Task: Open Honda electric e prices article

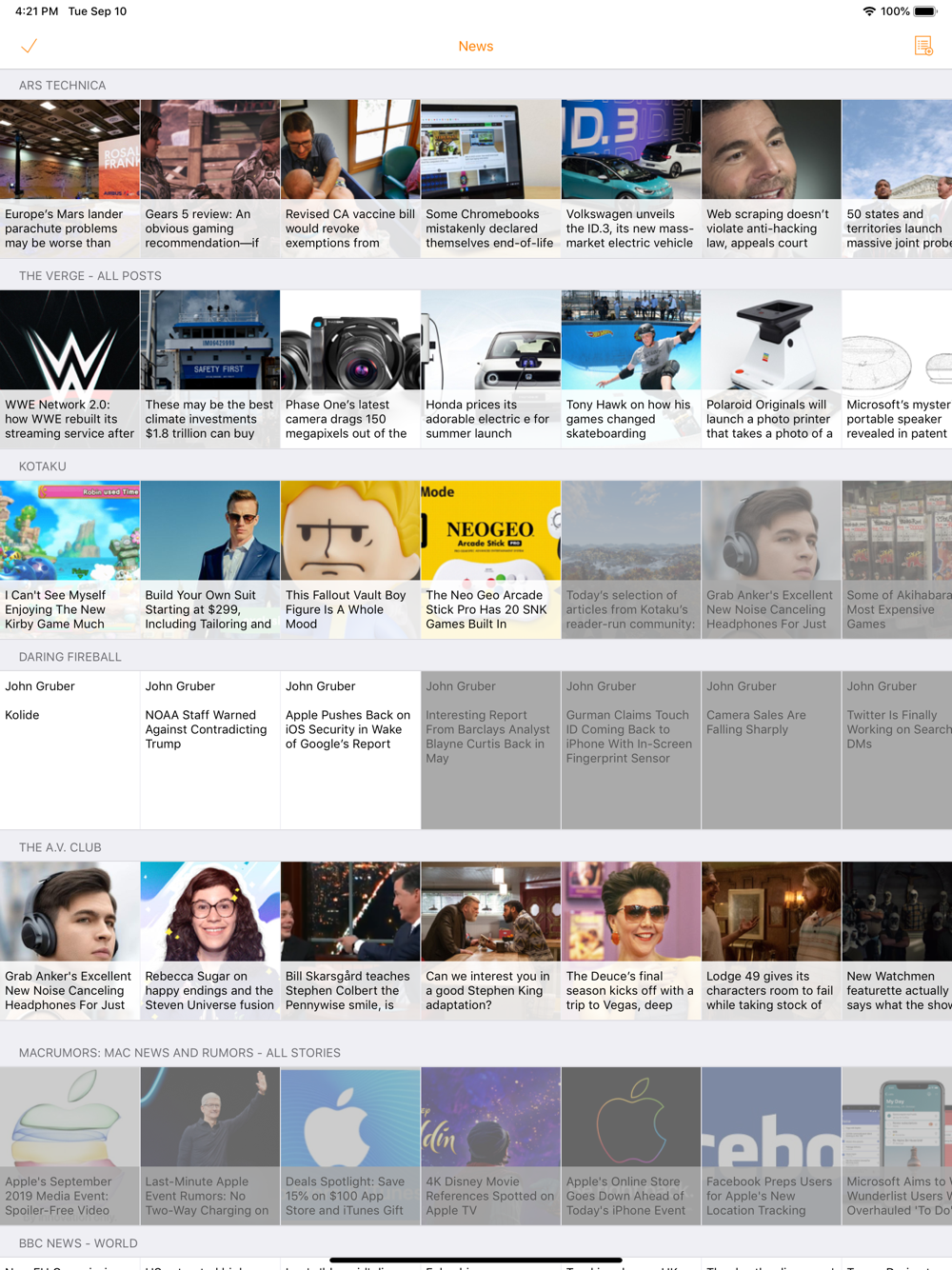Action: coord(491,369)
